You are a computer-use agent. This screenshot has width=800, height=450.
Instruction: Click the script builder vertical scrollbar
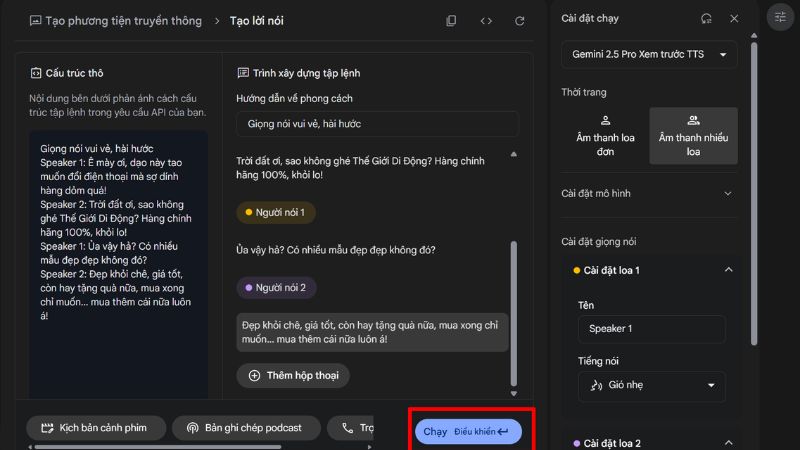click(x=514, y=314)
